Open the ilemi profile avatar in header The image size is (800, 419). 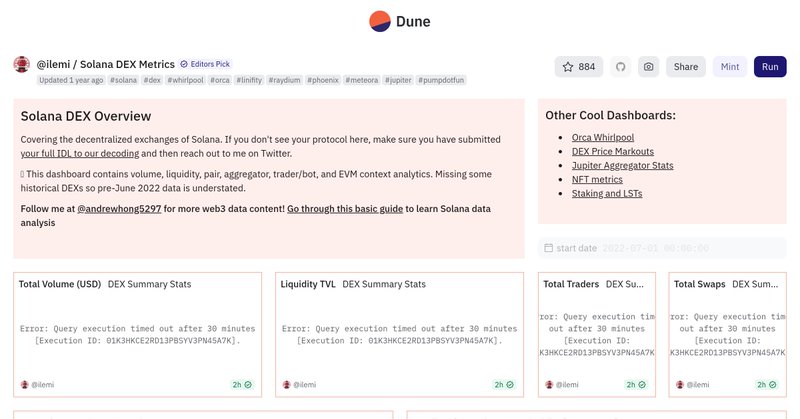[x=21, y=64]
